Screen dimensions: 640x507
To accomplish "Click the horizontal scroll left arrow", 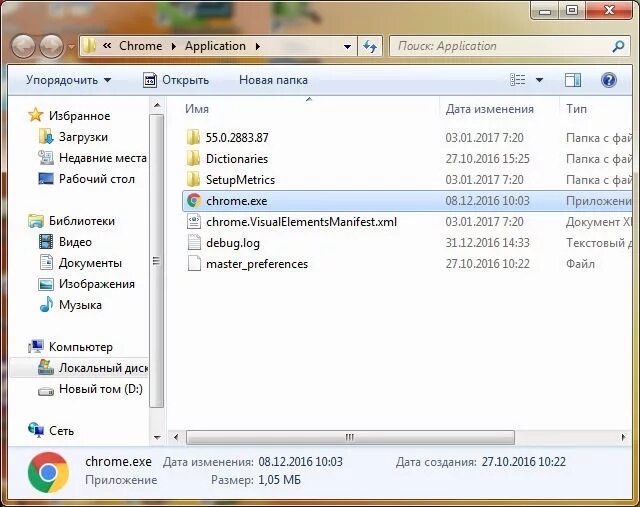I will [x=176, y=438].
